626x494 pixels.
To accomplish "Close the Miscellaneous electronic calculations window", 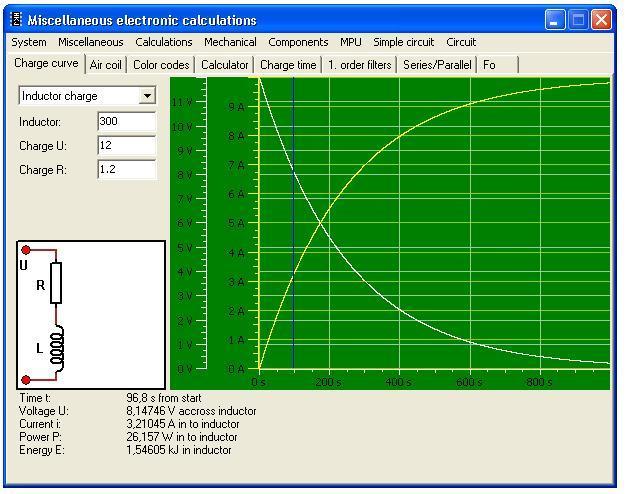I will (601, 20).
